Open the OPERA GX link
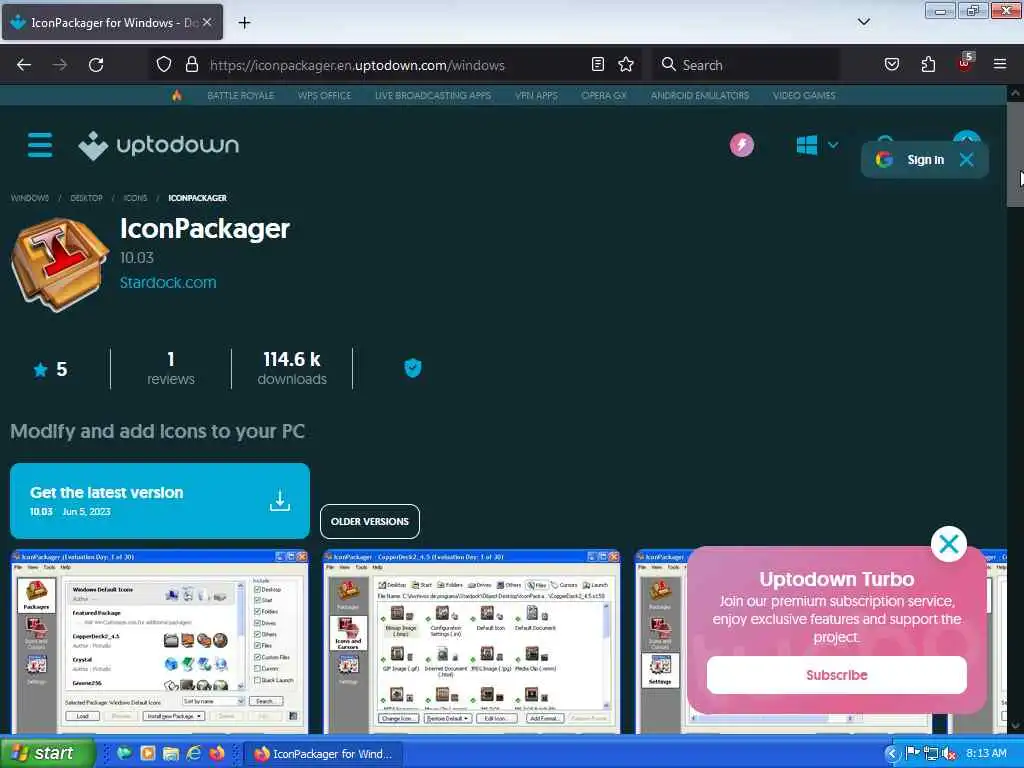The image size is (1024, 768). pos(604,95)
